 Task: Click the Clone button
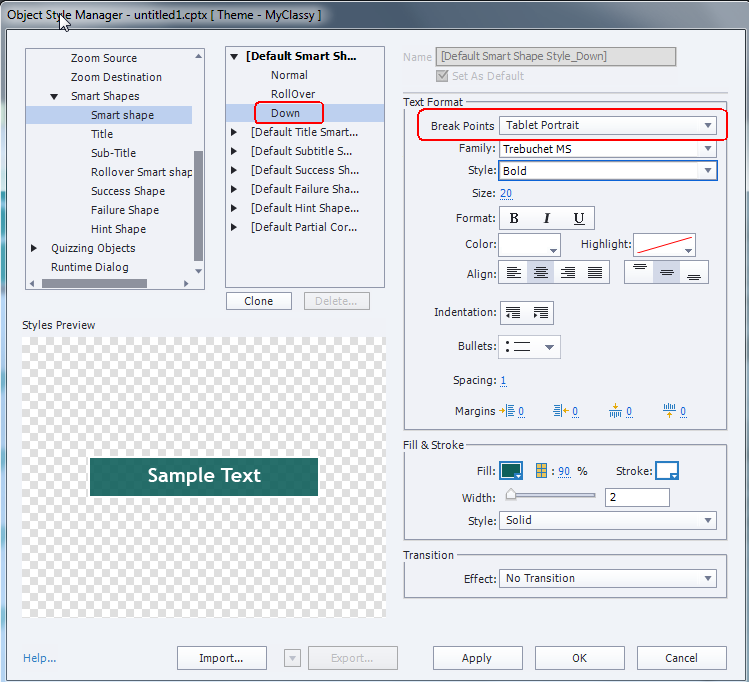point(258,301)
